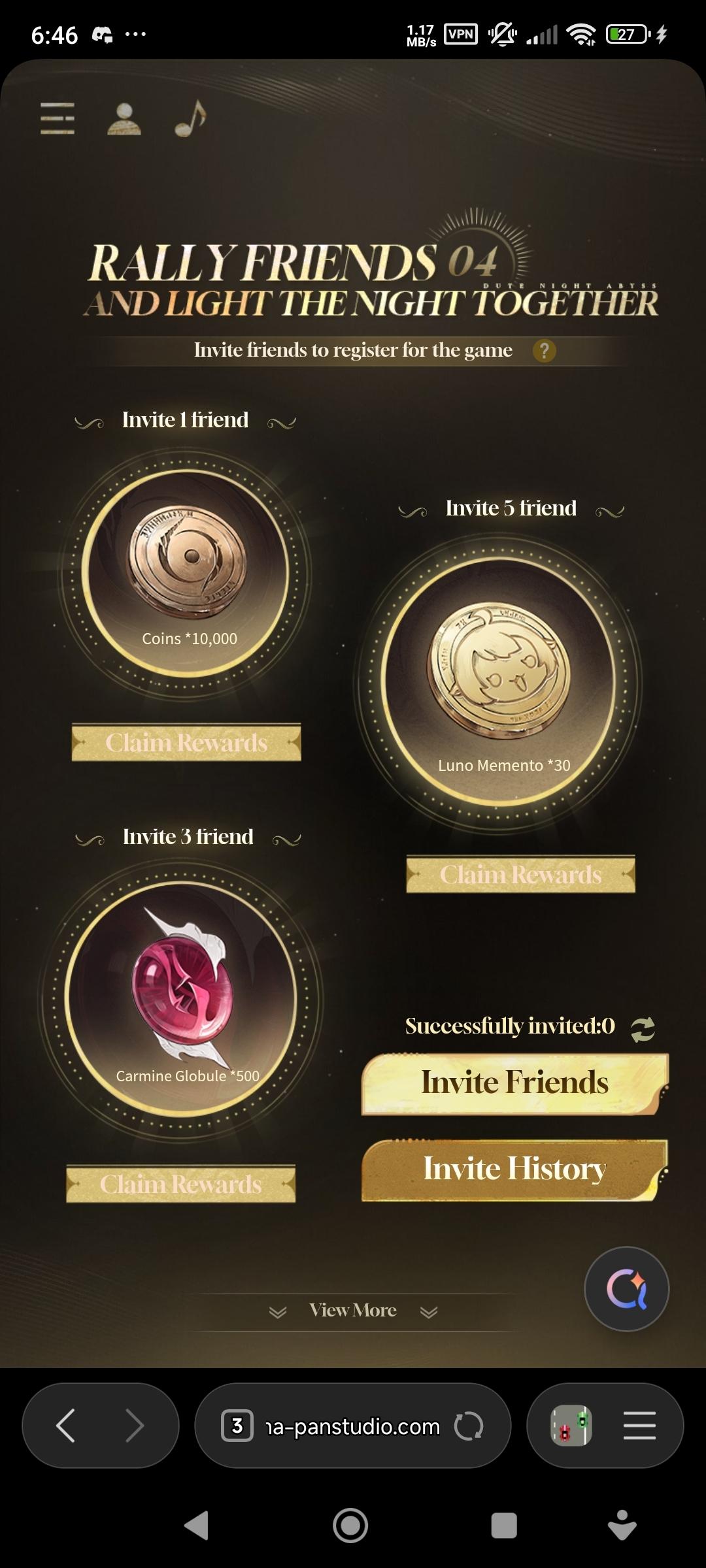
Task: Claim Rewards for Invite 3 friend
Action: click(x=181, y=1184)
